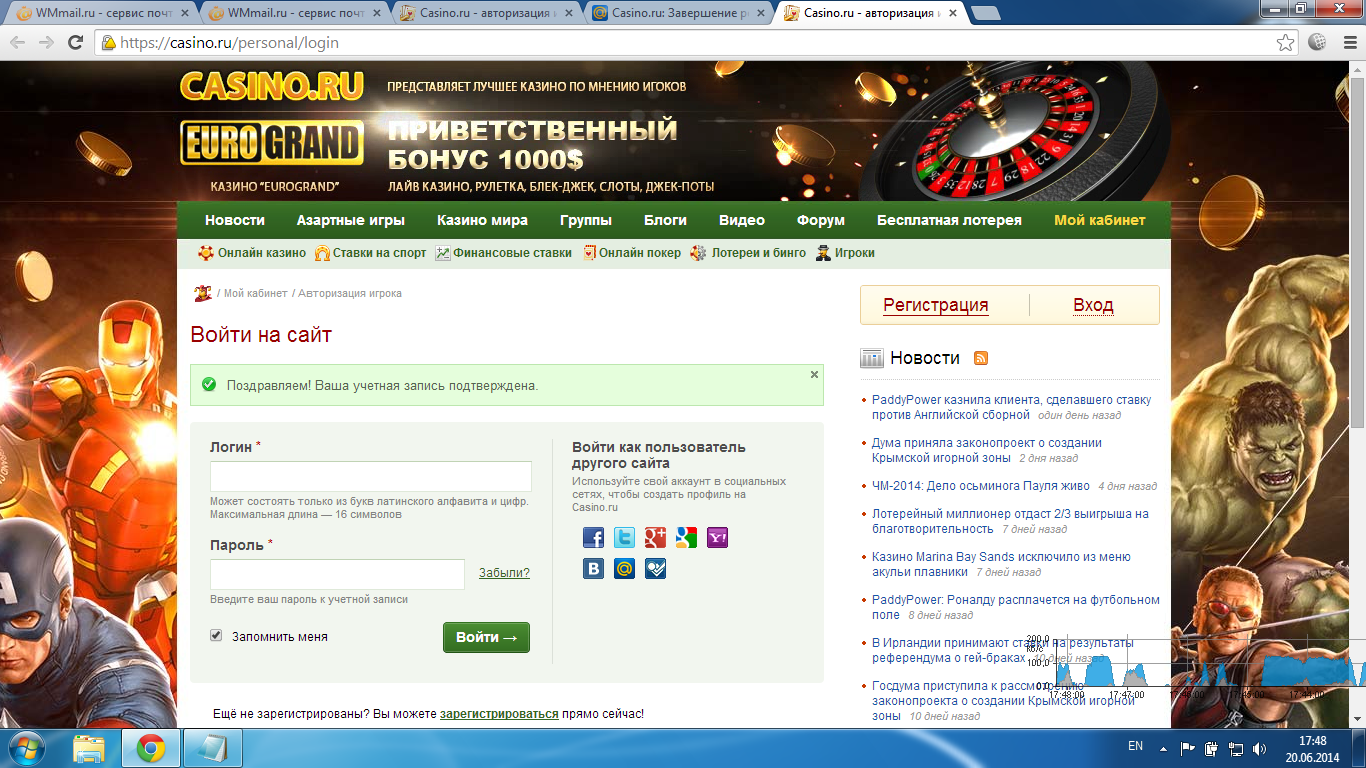Sign in with the Twitter icon

point(625,538)
